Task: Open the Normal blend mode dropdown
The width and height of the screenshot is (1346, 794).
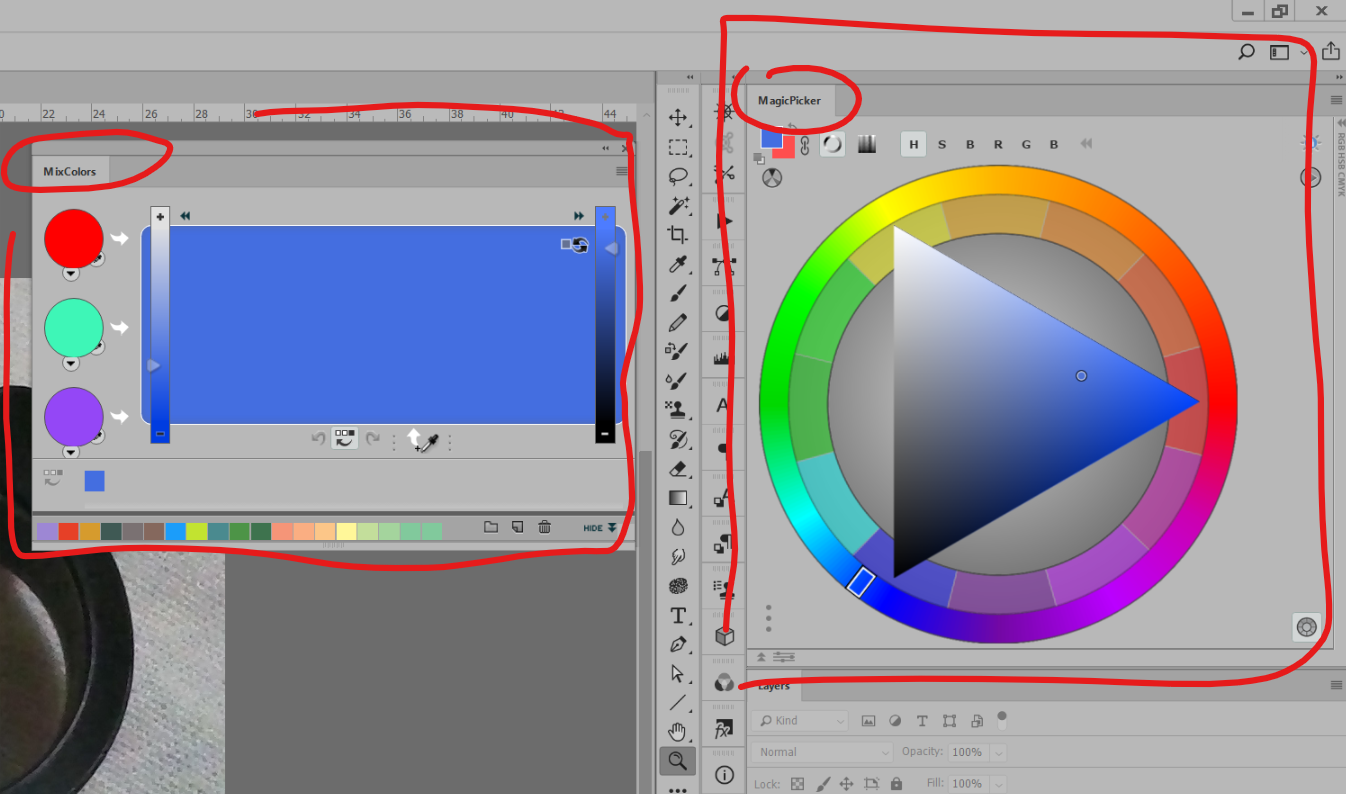Action: 824,752
